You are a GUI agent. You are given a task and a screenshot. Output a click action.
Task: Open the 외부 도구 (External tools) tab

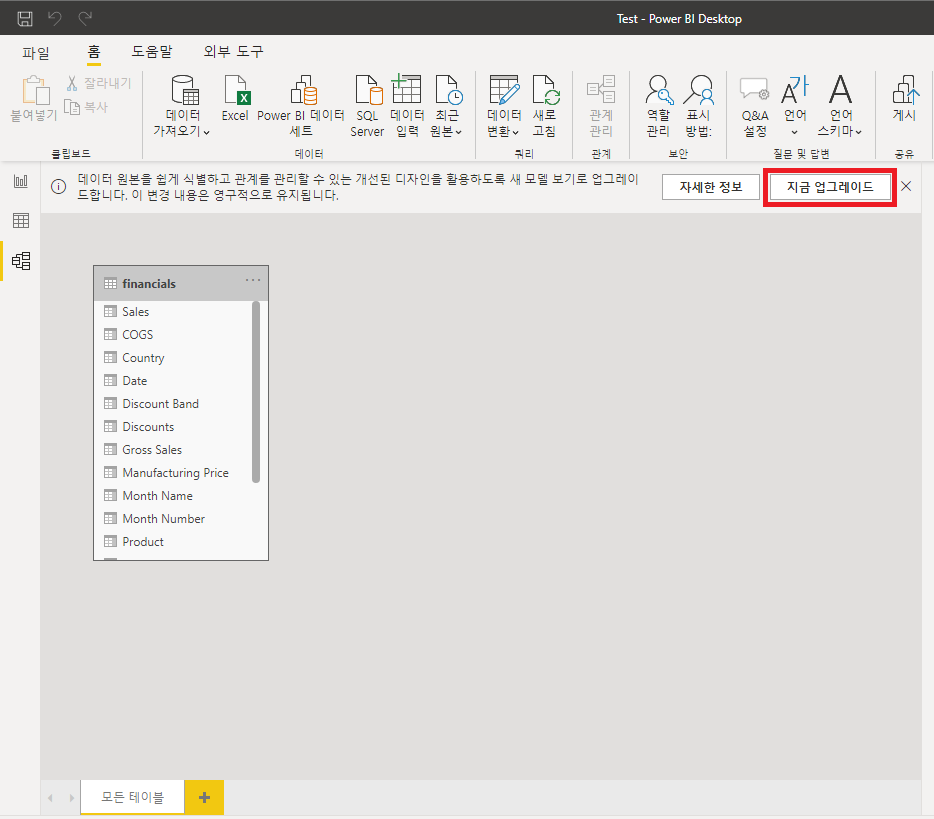[x=233, y=52]
